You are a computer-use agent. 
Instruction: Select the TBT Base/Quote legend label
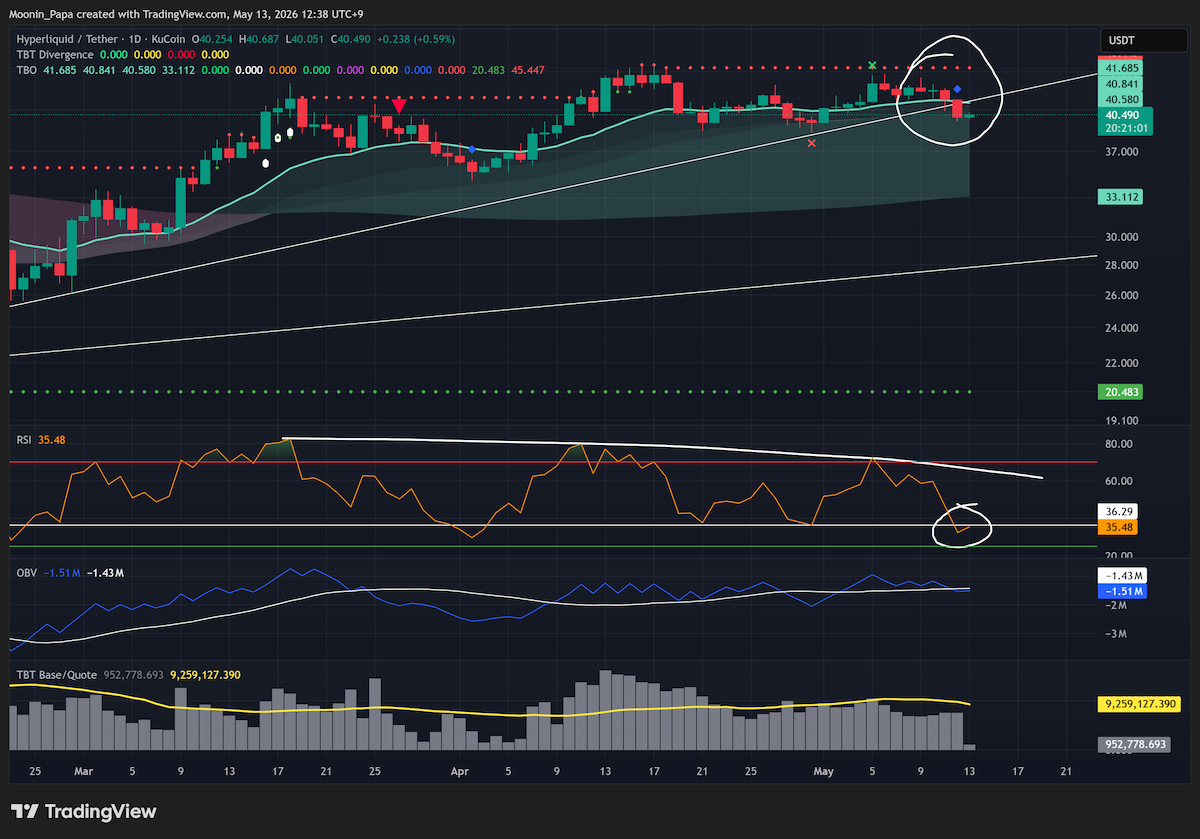tap(57, 675)
